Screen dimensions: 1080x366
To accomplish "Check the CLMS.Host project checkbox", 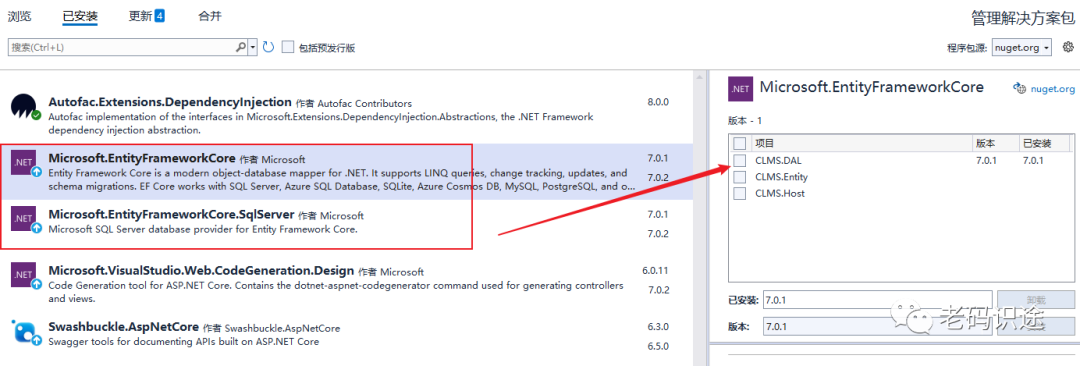I will click(x=740, y=193).
